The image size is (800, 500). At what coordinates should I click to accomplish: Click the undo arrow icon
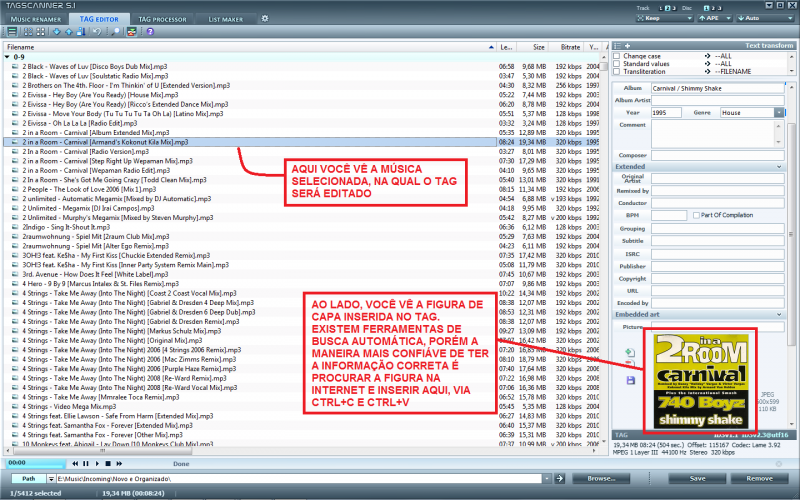pyautogui.click(x=96, y=32)
